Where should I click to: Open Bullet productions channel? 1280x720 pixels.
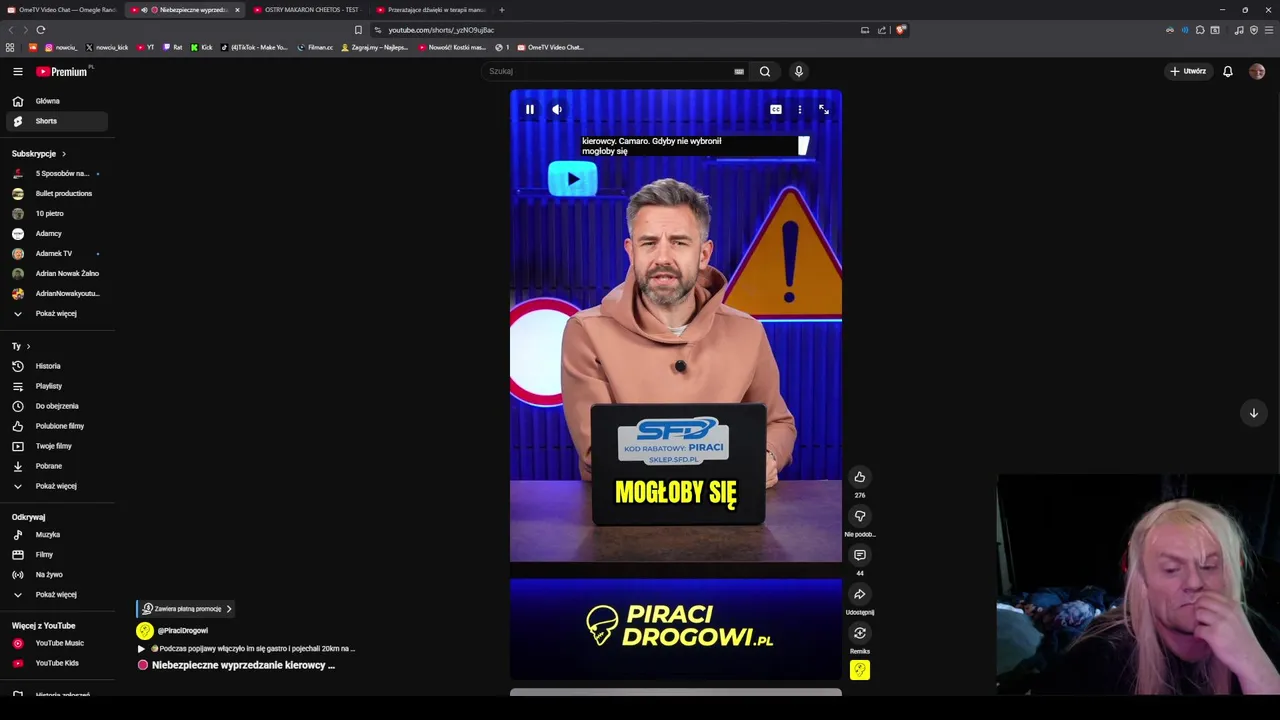pos(57,194)
